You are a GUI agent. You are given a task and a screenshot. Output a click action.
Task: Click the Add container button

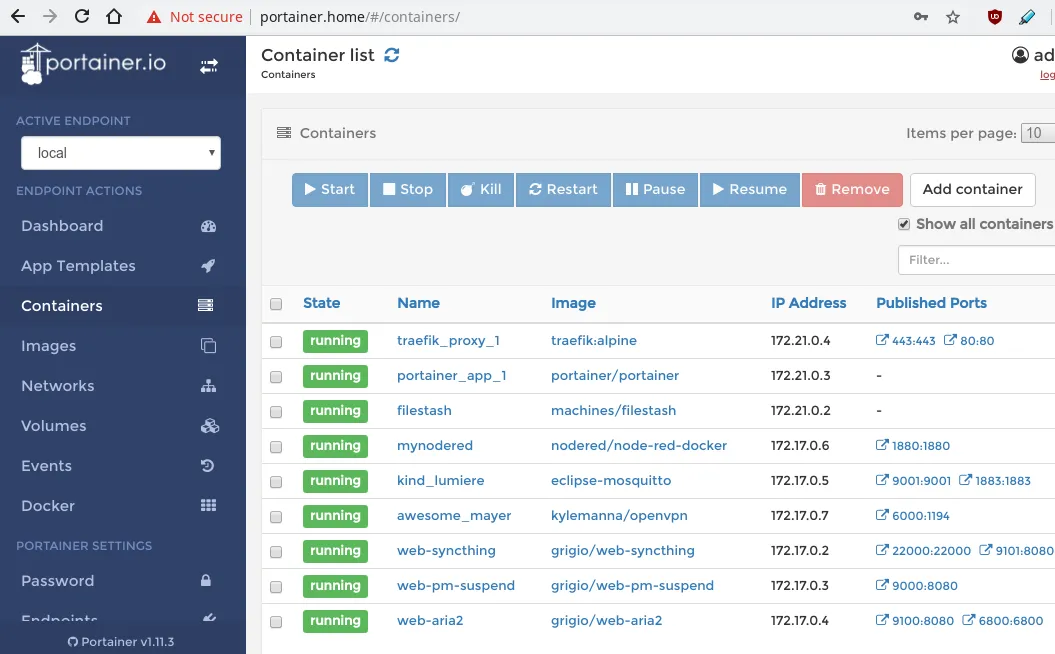972,190
